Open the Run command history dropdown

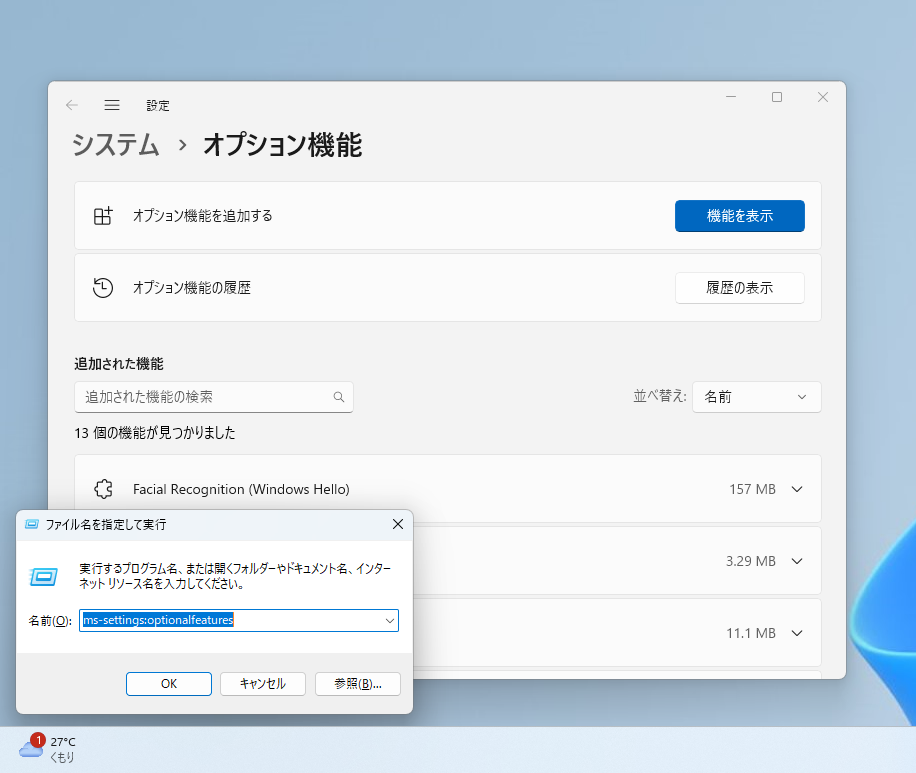click(390, 620)
